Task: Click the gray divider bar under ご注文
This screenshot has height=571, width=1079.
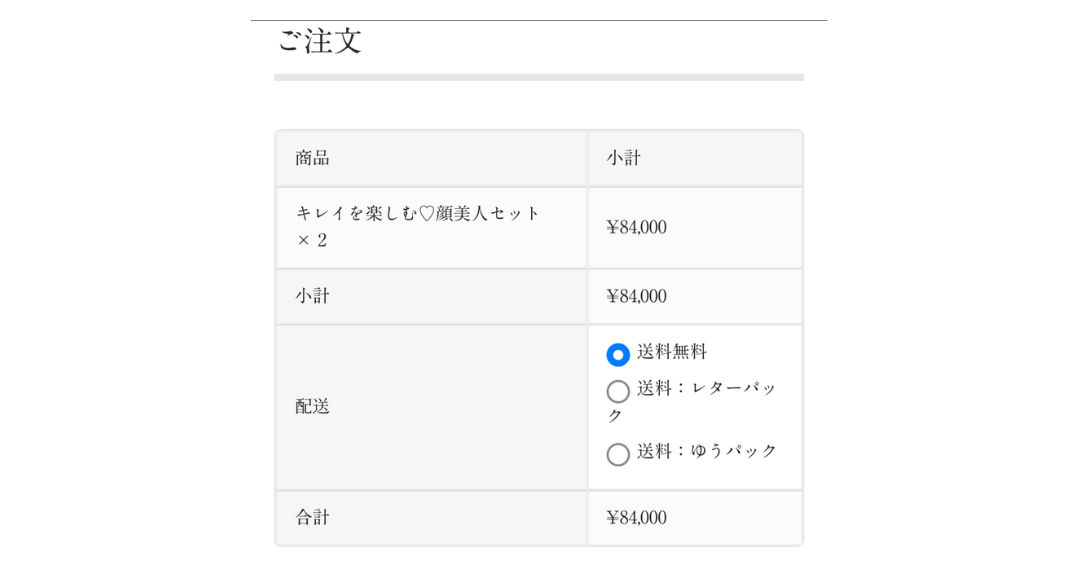Action: click(538, 77)
